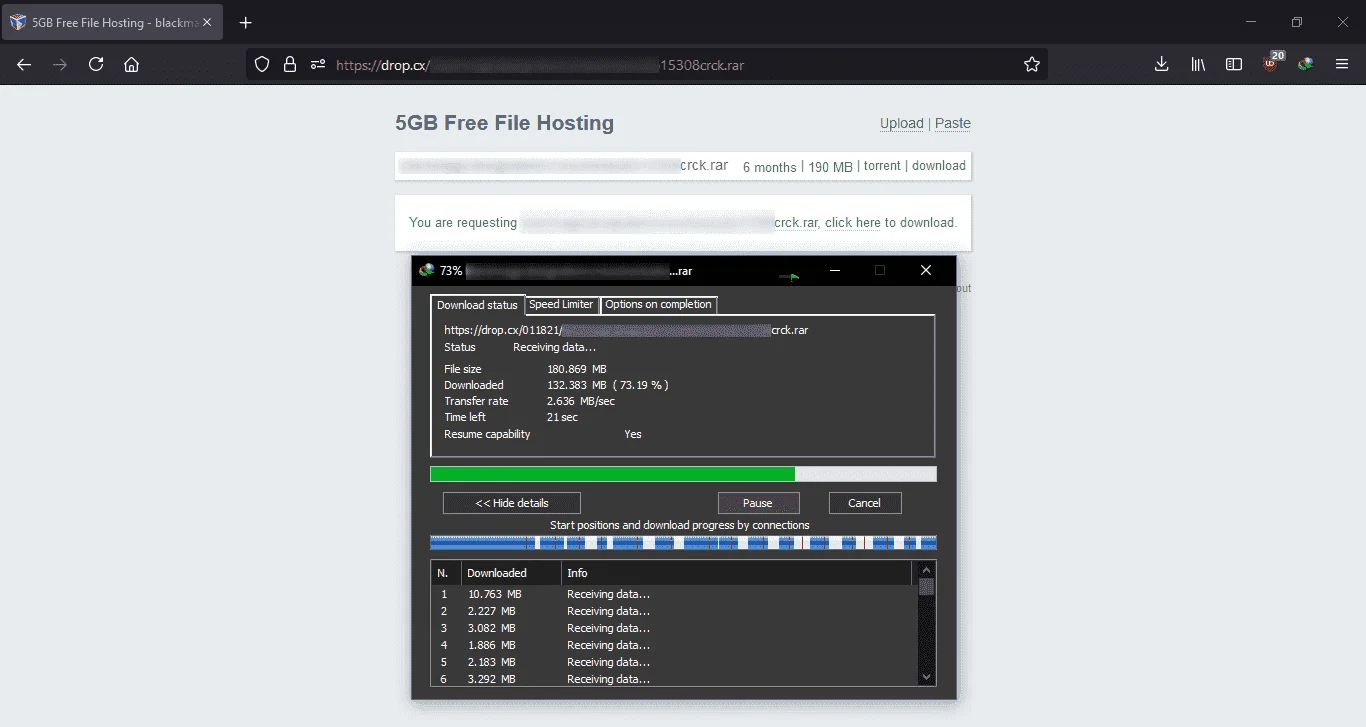Click the connections list scrollbar down arrow
Screen dimensions: 1366x727
tap(926, 677)
